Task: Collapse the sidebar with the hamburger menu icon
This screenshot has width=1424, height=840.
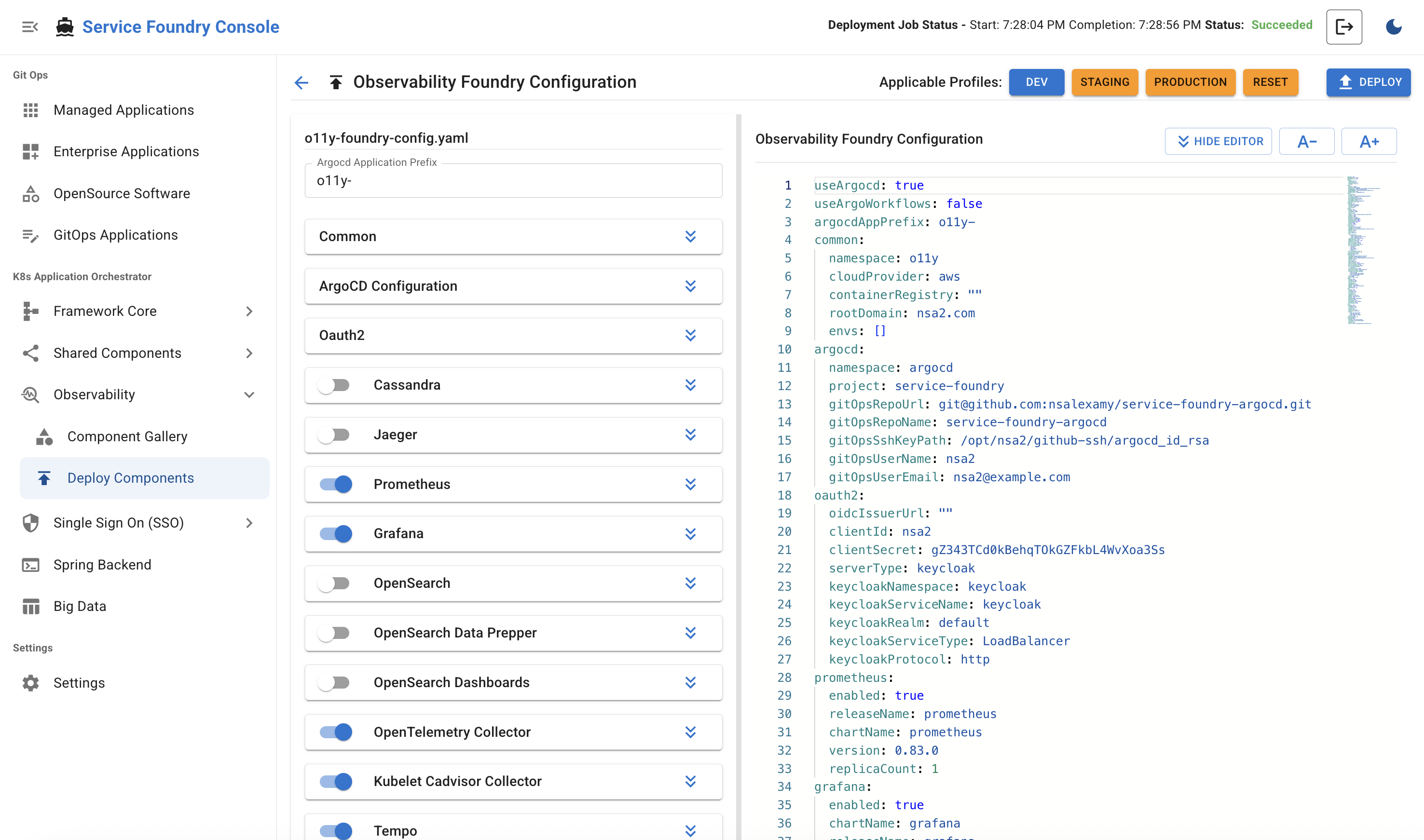Action: point(29,27)
